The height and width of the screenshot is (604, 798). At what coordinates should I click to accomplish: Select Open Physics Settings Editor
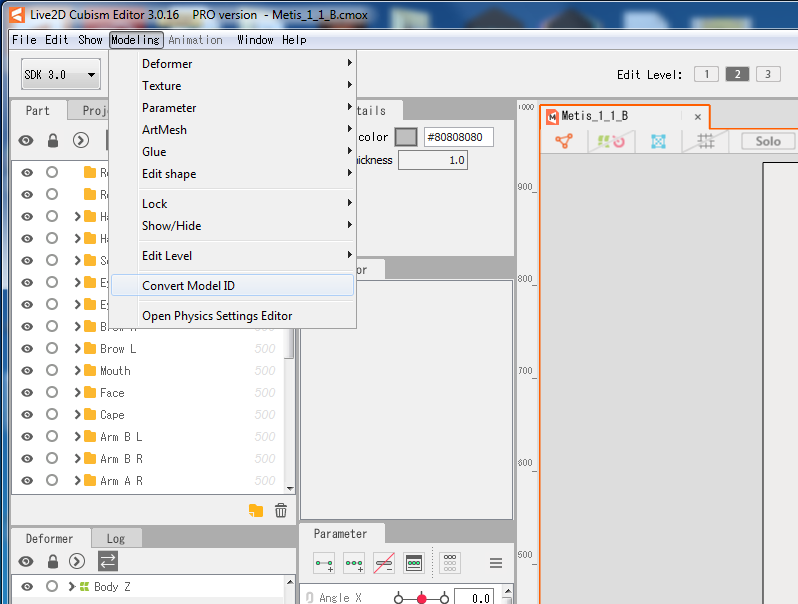233,316
